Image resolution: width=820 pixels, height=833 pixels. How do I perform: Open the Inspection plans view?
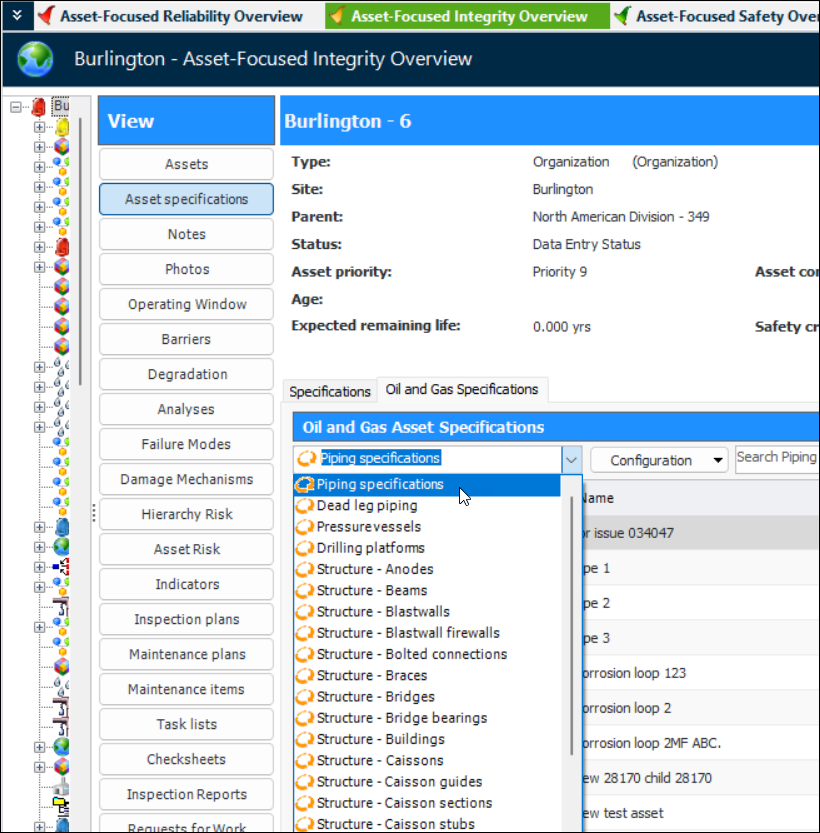[186, 619]
